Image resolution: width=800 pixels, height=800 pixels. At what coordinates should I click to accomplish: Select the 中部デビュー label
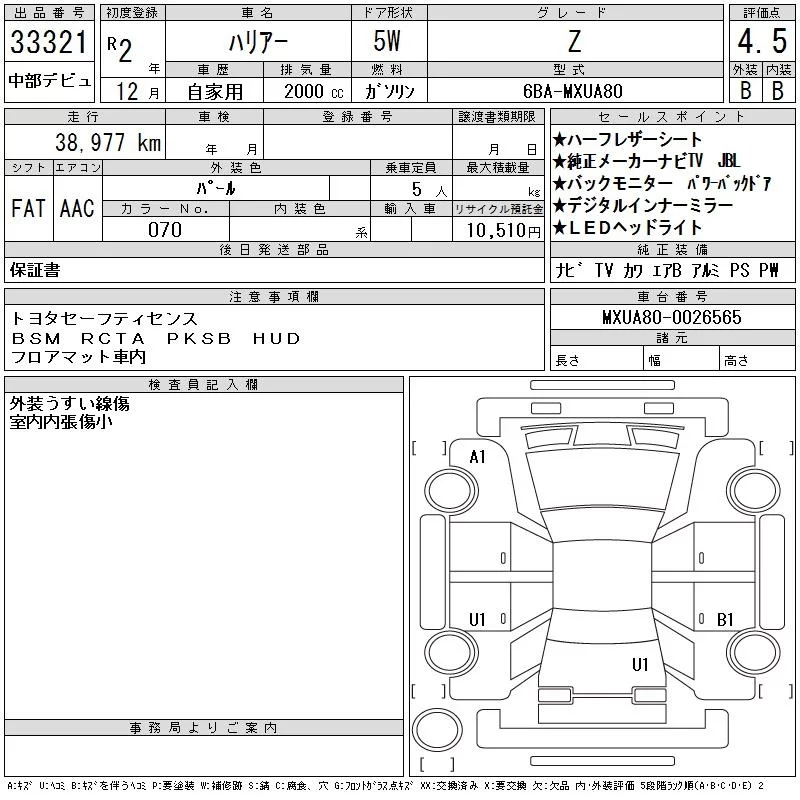[49, 81]
